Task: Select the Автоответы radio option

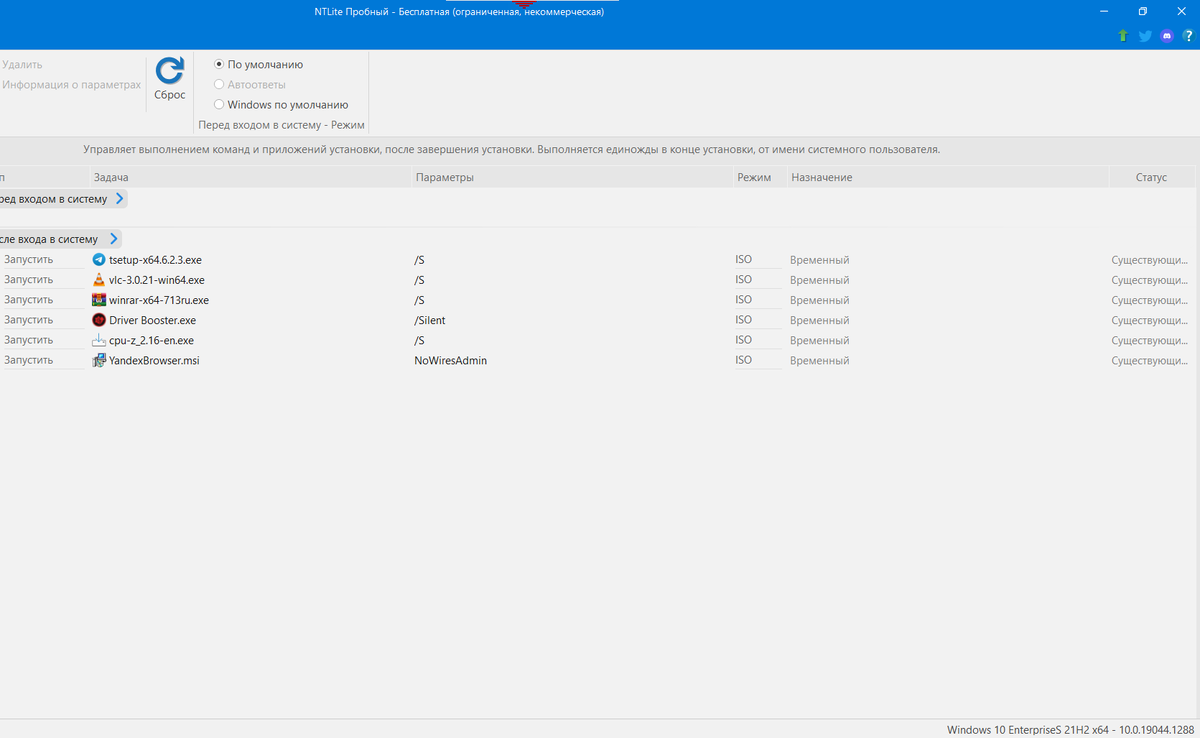Action: click(x=219, y=84)
